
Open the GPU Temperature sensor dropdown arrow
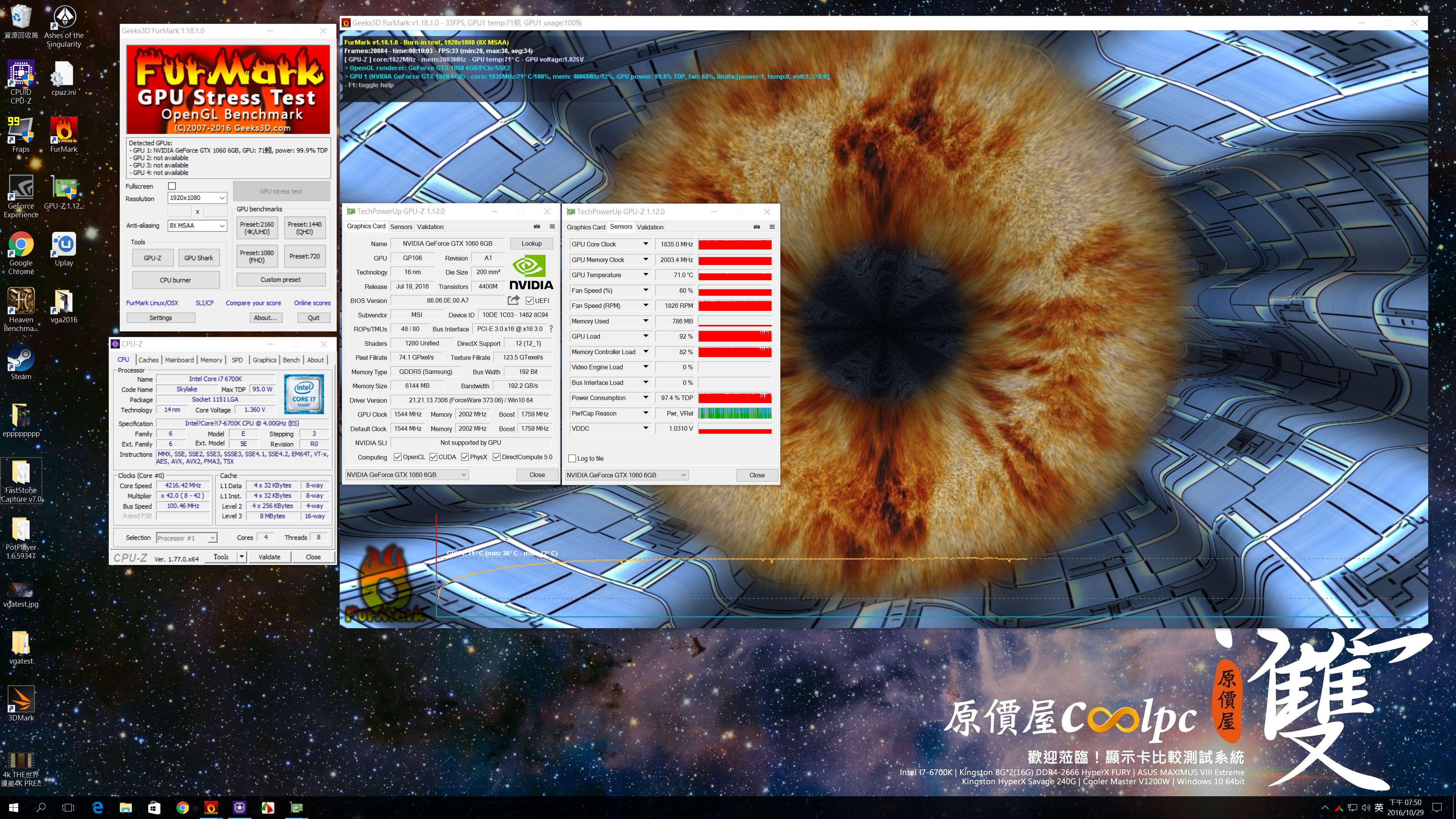[645, 275]
